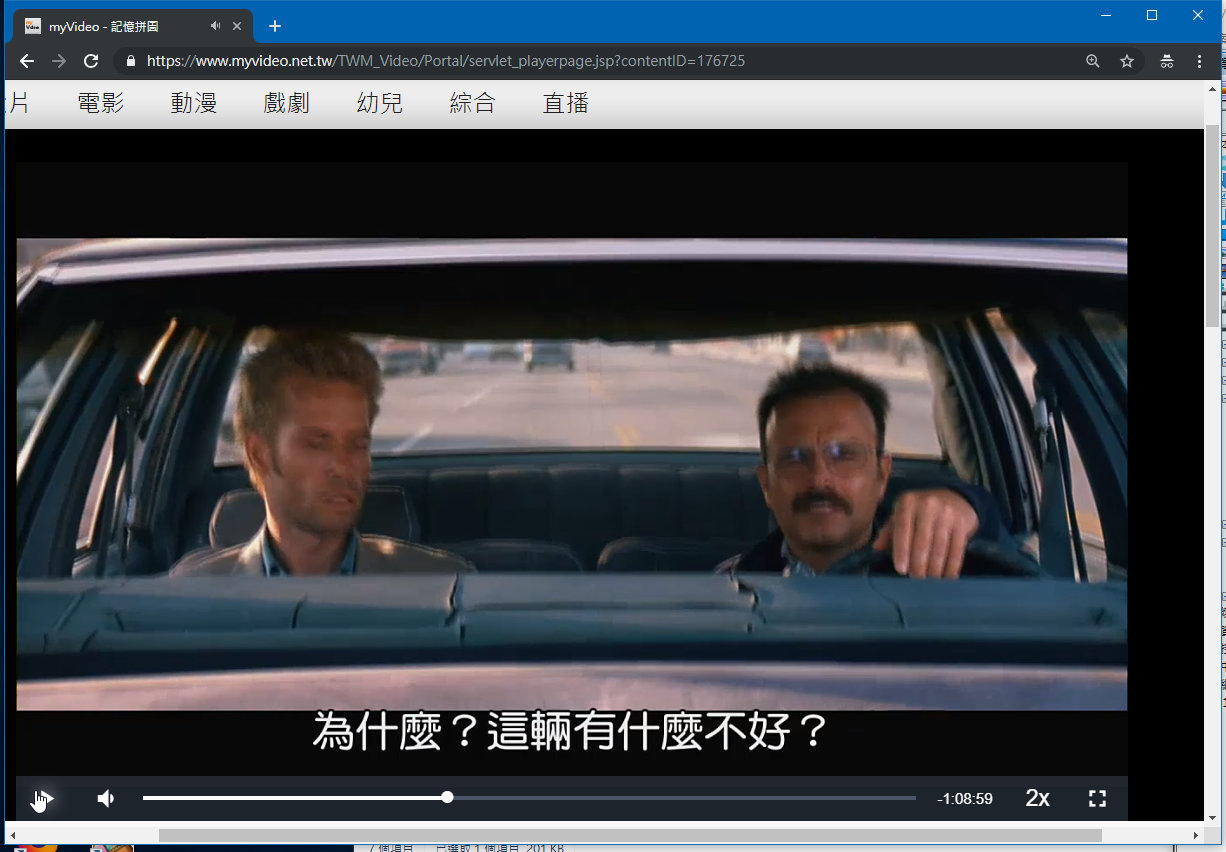Open a new browser tab
1226x852 pixels.
point(275,26)
